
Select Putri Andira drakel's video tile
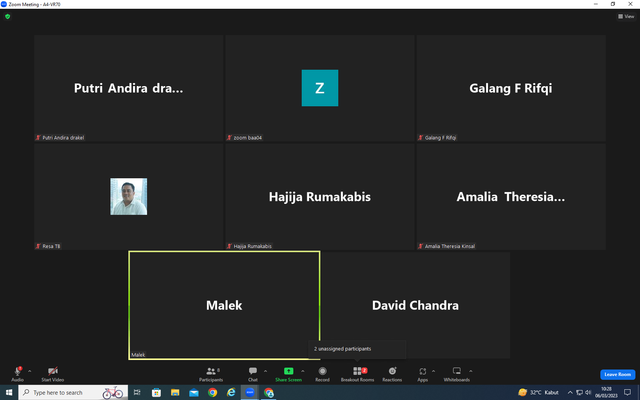[129, 88]
